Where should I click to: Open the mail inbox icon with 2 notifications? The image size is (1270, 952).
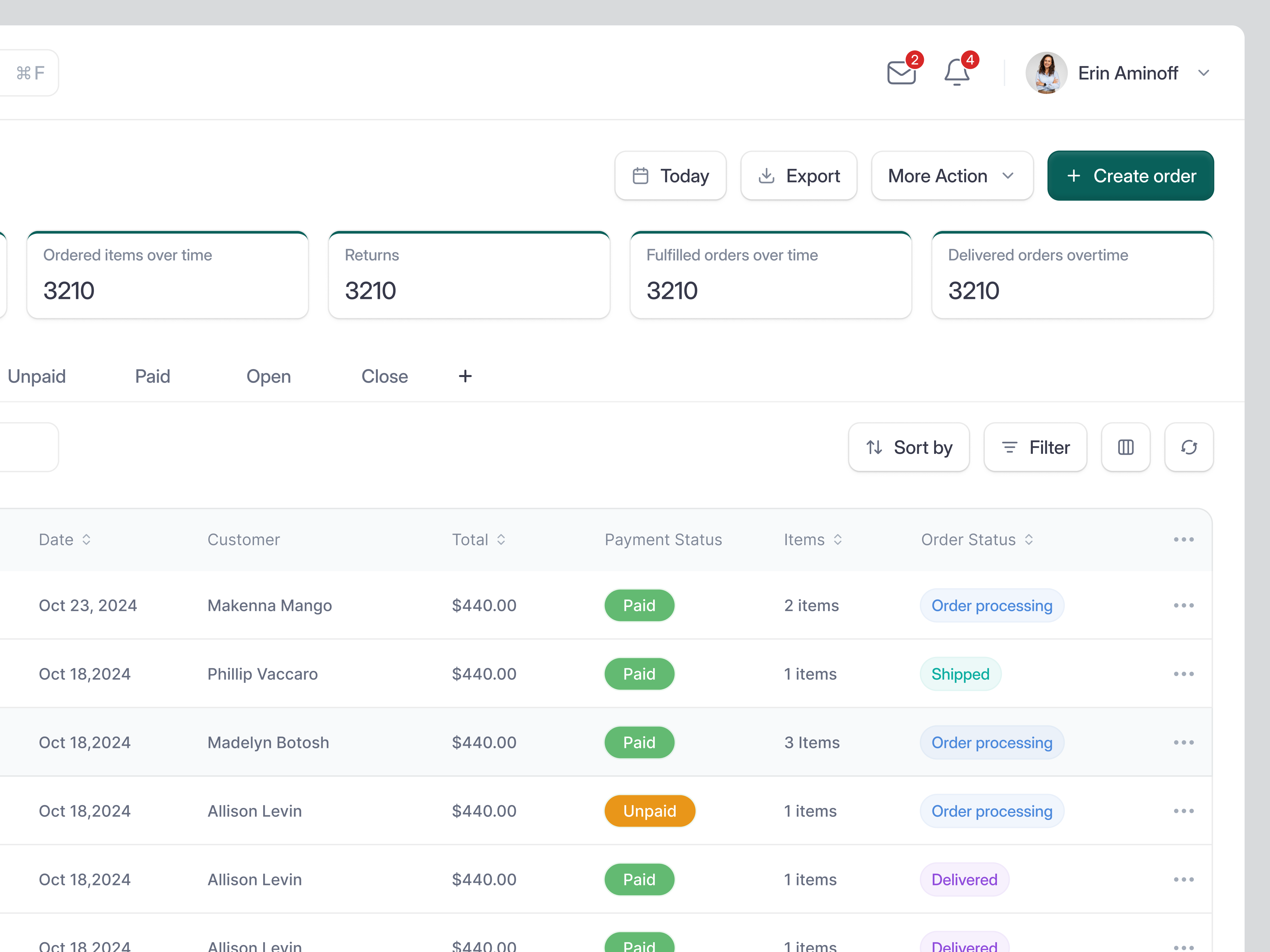[901, 72]
